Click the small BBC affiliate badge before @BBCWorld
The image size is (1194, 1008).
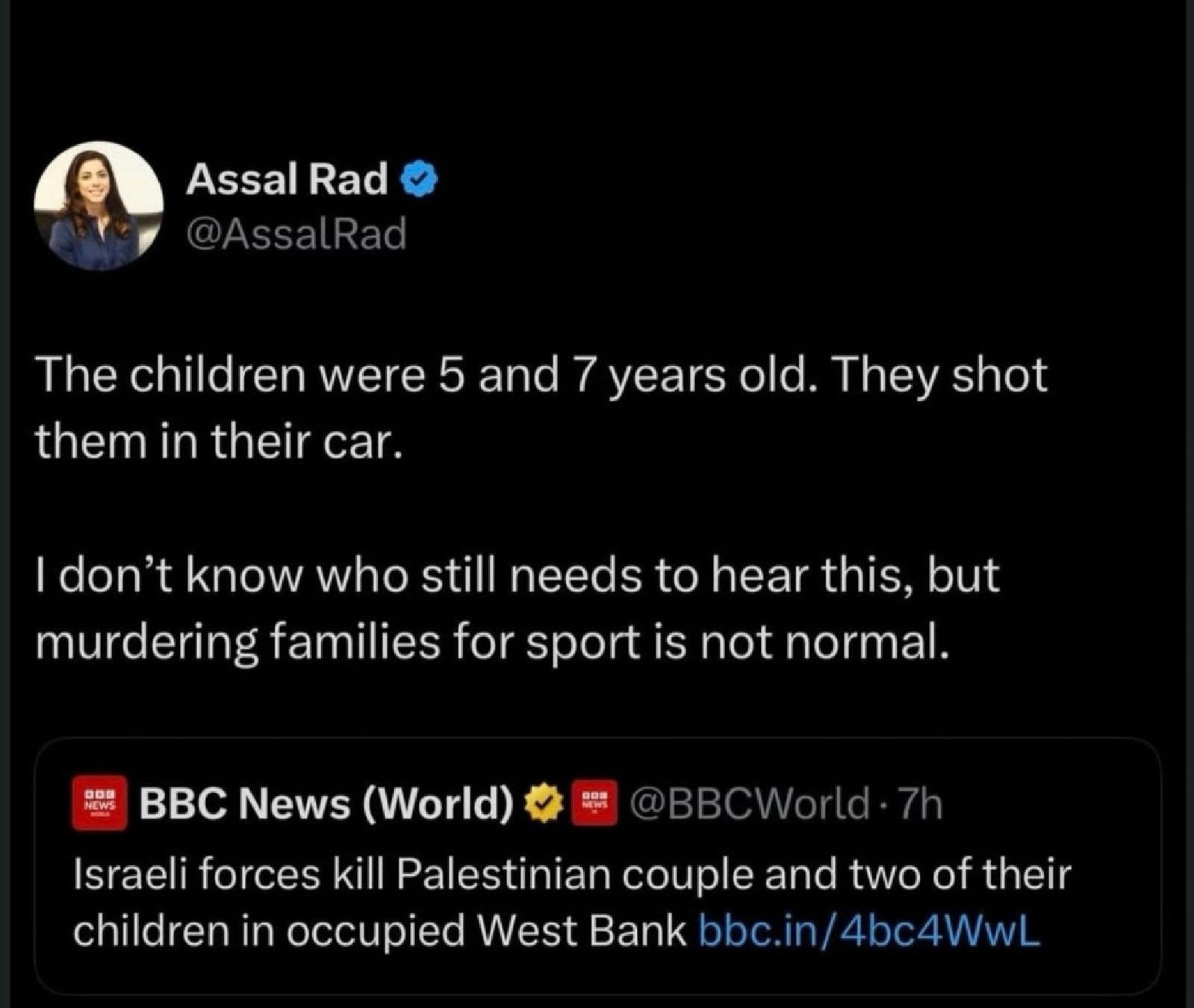coord(594,803)
